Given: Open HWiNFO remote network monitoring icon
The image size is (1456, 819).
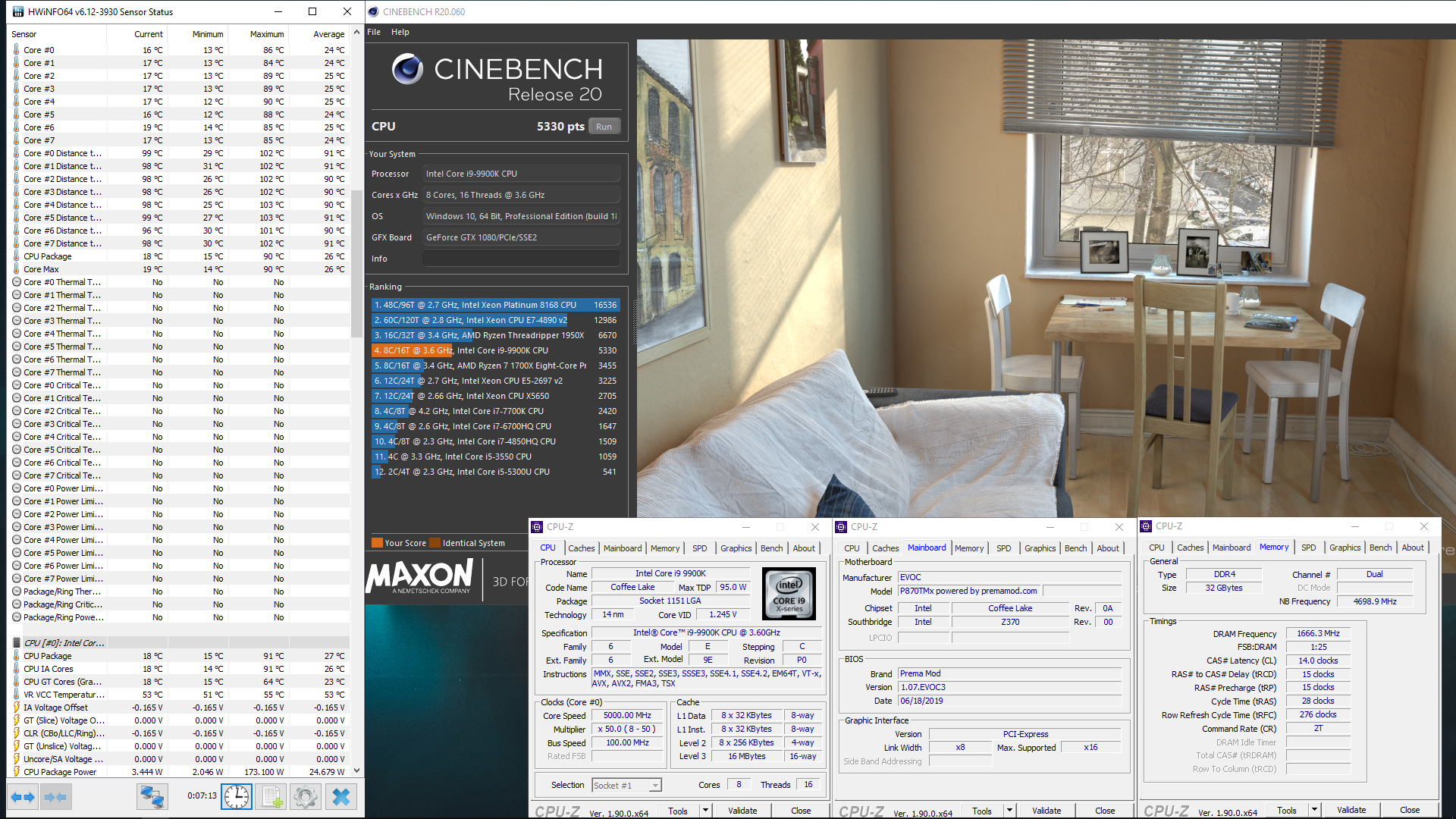Looking at the screenshot, I should pos(152,797).
